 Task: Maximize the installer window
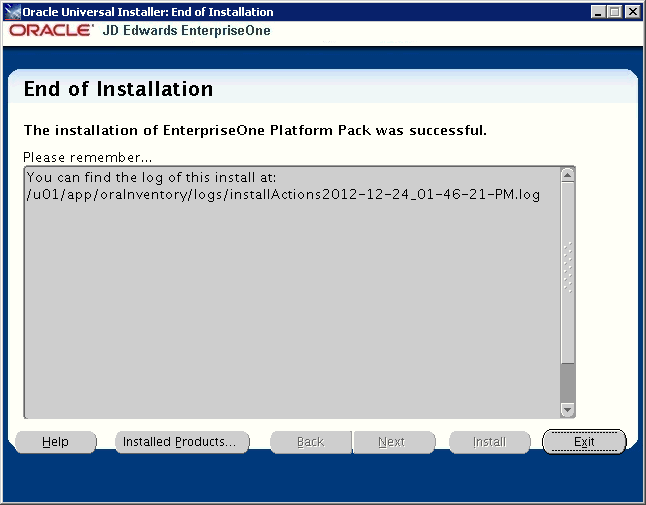click(x=614, y=12)
